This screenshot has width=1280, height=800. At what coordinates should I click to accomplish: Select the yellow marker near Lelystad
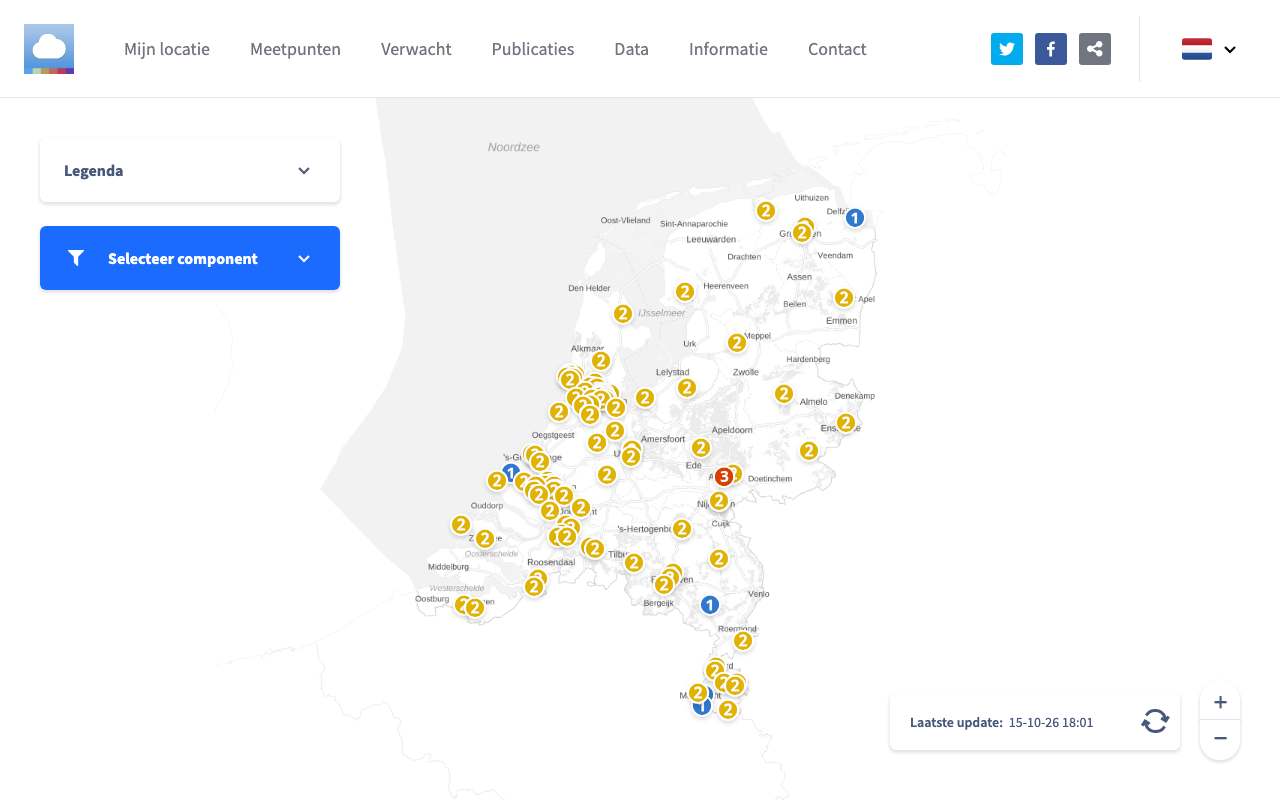click(x=686, y=387)
